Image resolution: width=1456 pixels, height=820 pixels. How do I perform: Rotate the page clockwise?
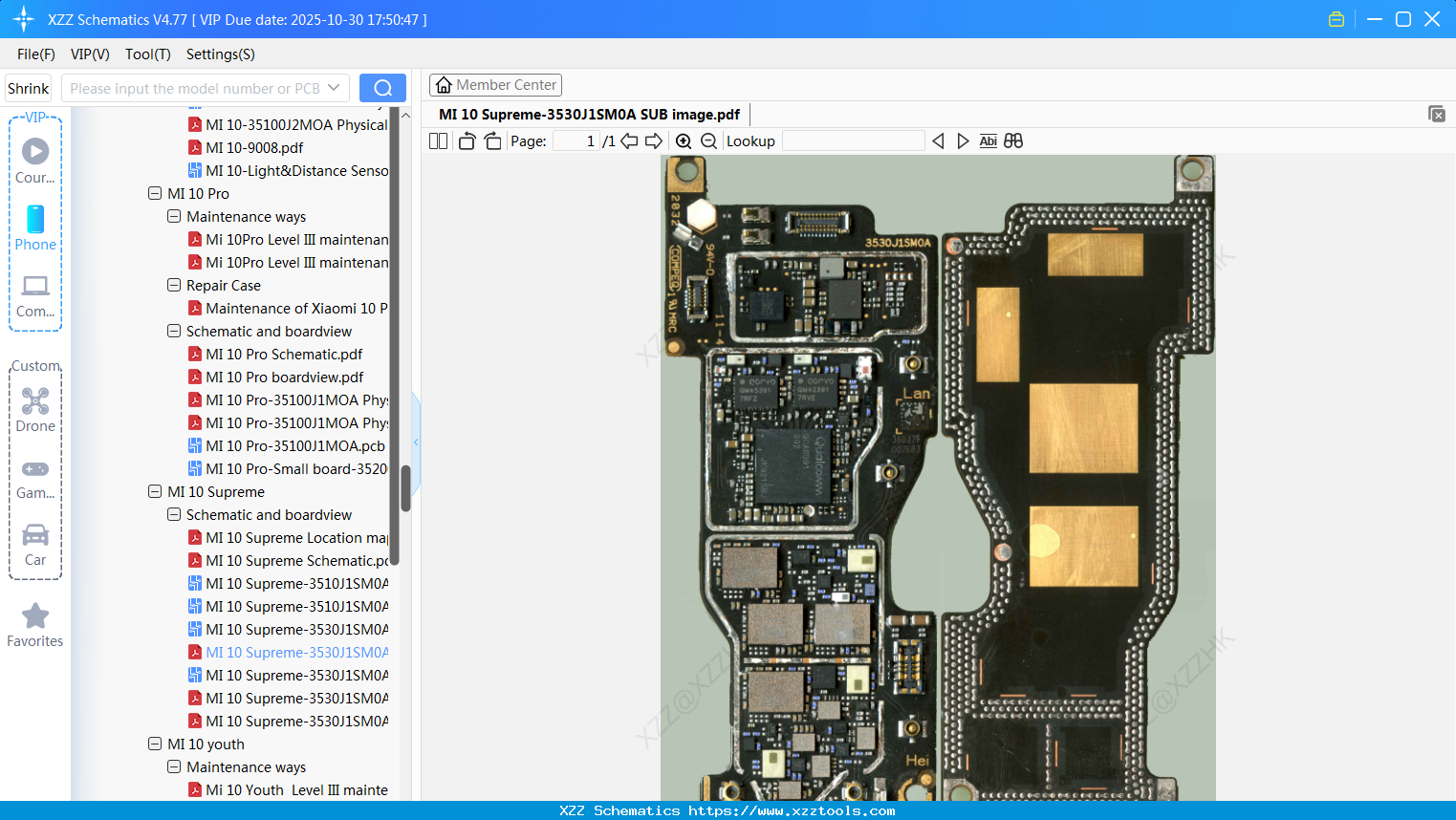coord(492,140)
